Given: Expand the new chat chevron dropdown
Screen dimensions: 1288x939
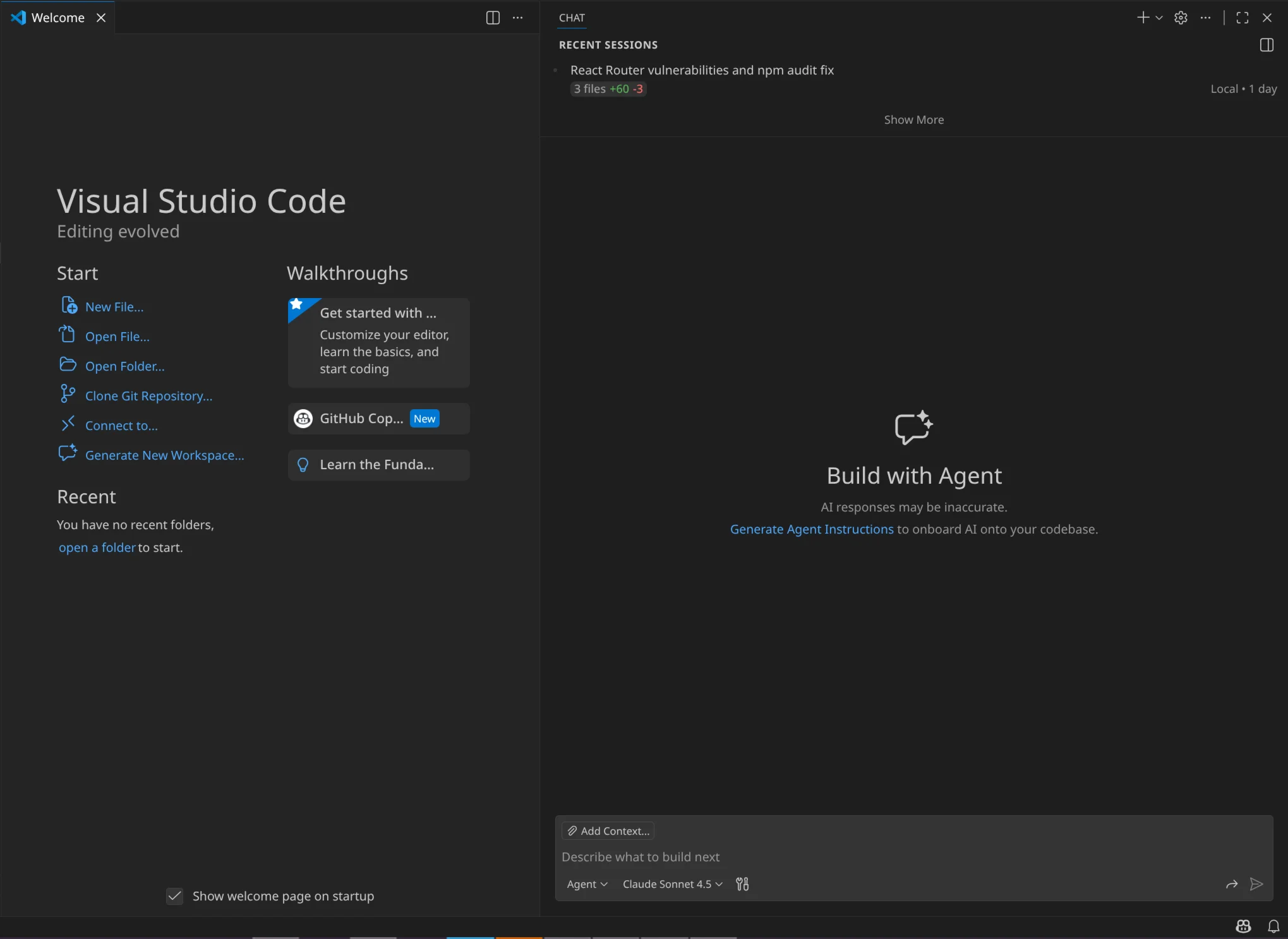Looking at the screenshot, I should (x=1160, y=18).
